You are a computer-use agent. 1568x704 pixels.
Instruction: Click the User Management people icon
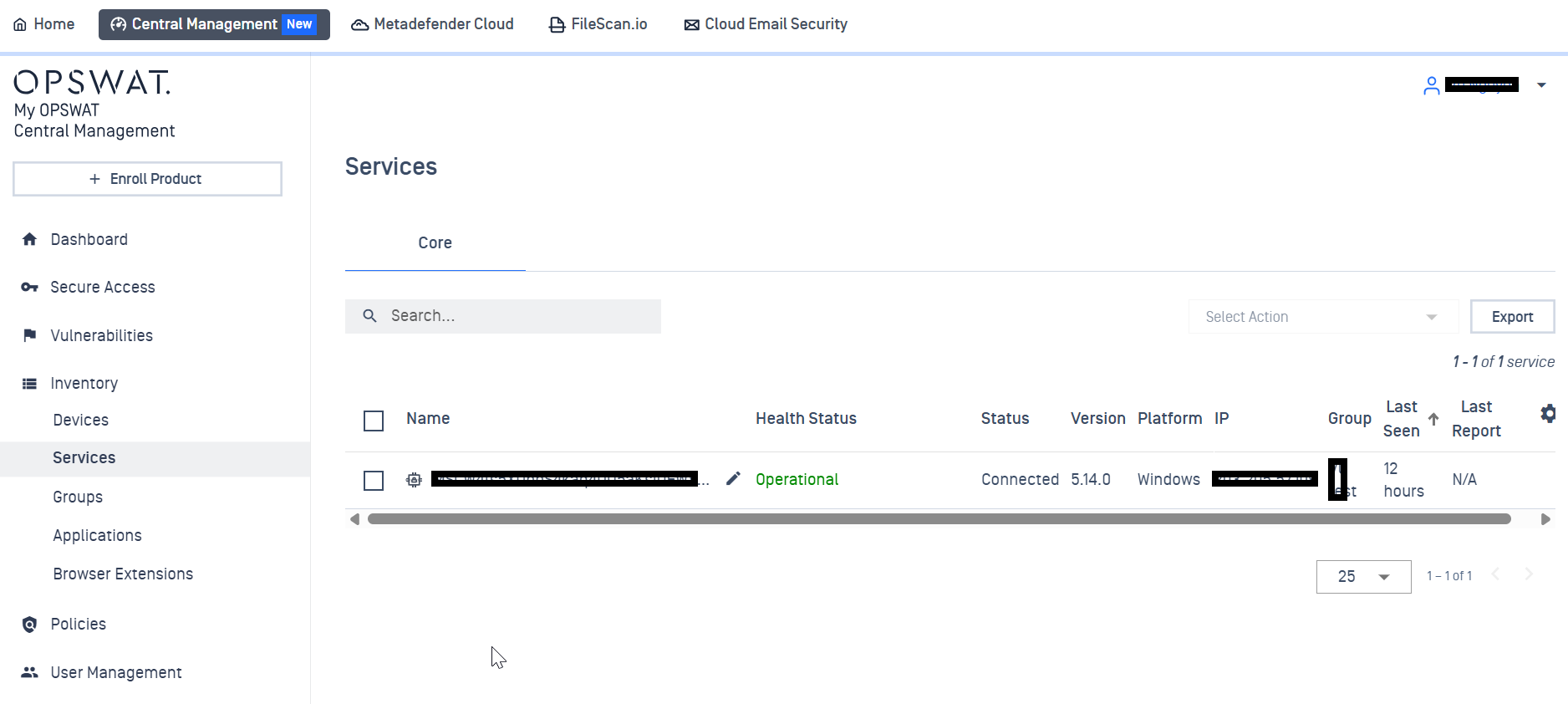click(30, 672)
